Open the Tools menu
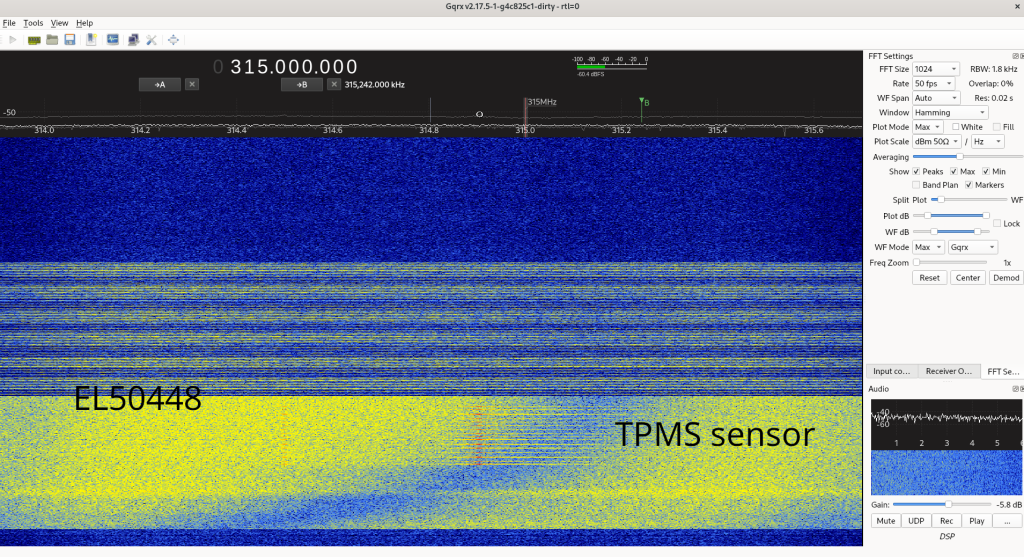The height and width of the screenshot is (557, 1024). click(x=33, y=23)
